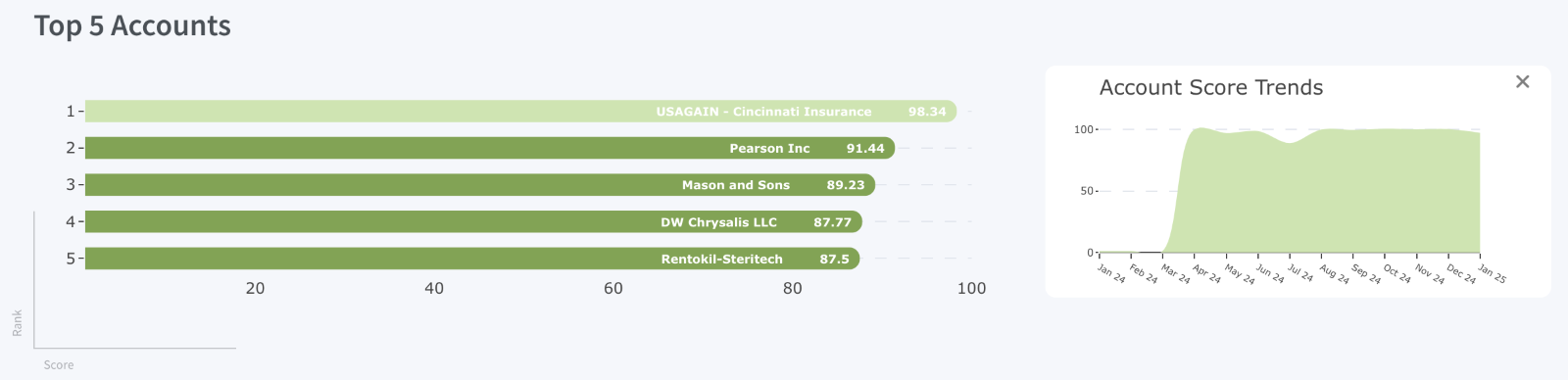Screen dimensions: 1568x380
Task: Click the Jan 25 tick label
Action: point(1492,274)
